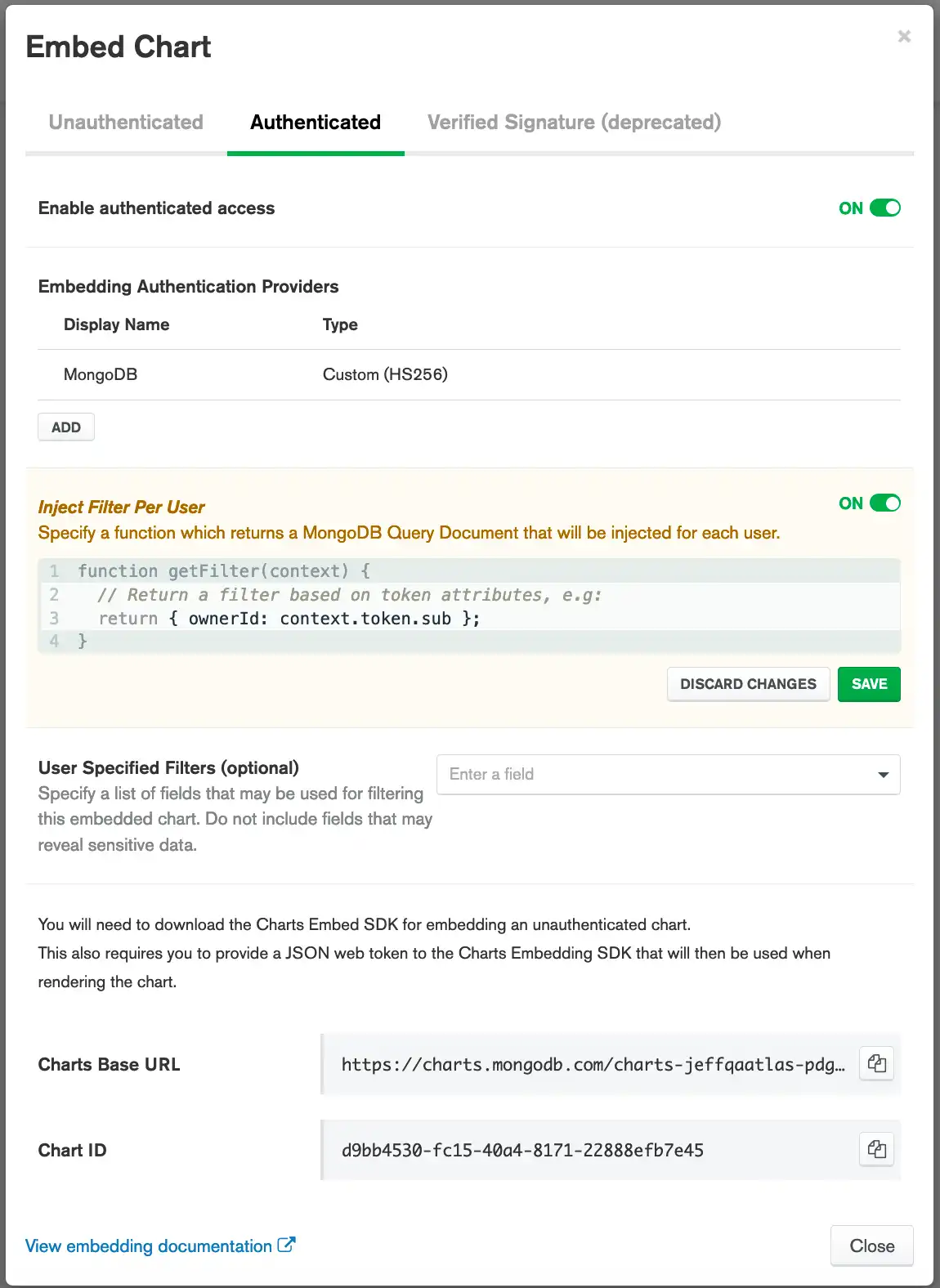Click the Enter a field input

654,775
